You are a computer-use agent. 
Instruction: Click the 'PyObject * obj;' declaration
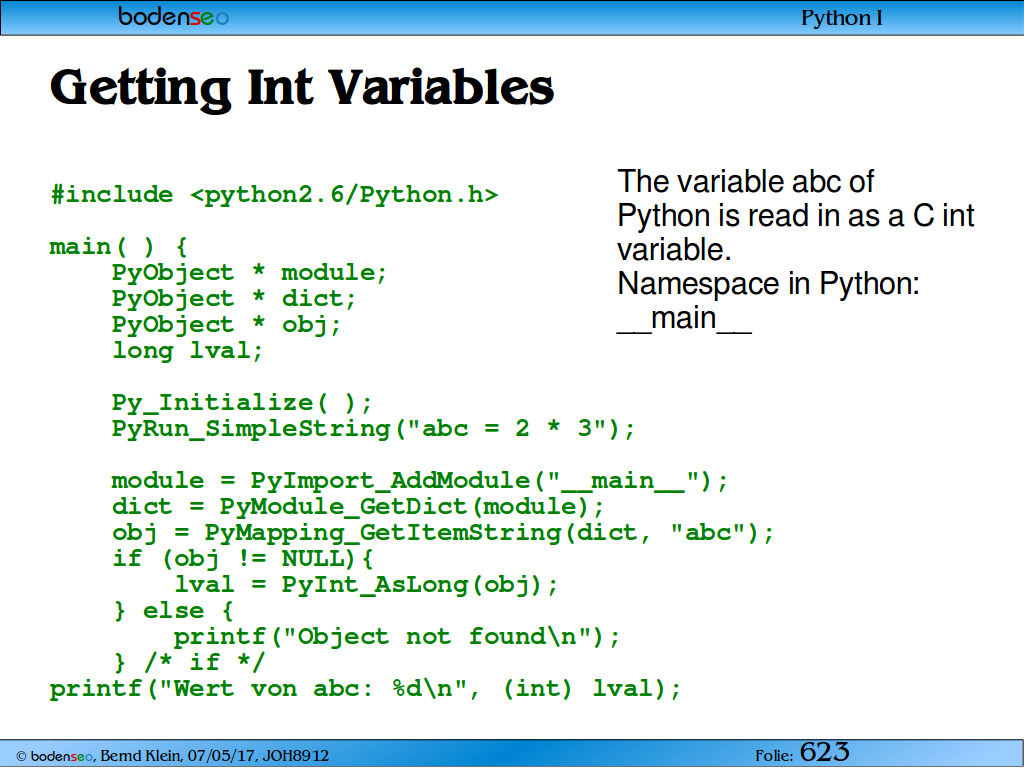point(227,325)
